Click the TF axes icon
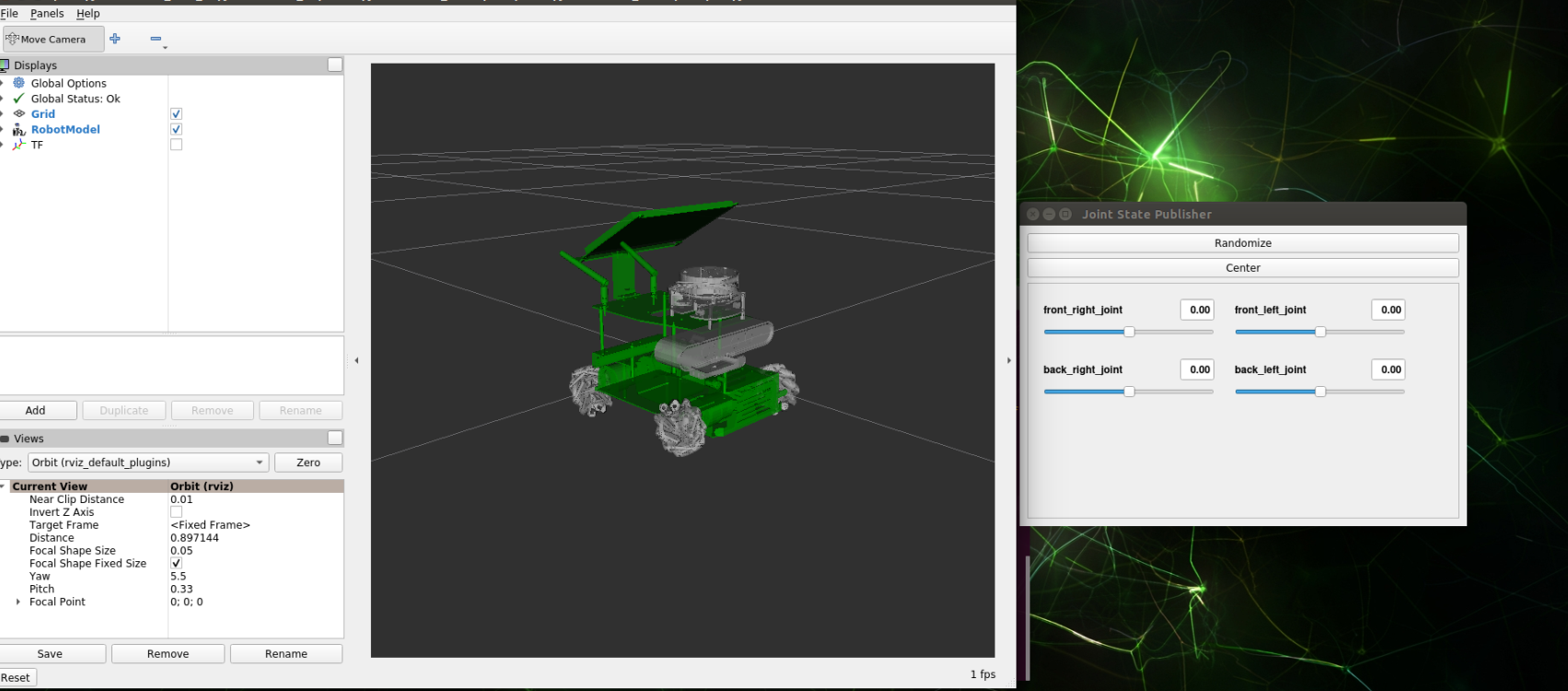Screen dimensions: 1568x691 click(x=18, y=145)
